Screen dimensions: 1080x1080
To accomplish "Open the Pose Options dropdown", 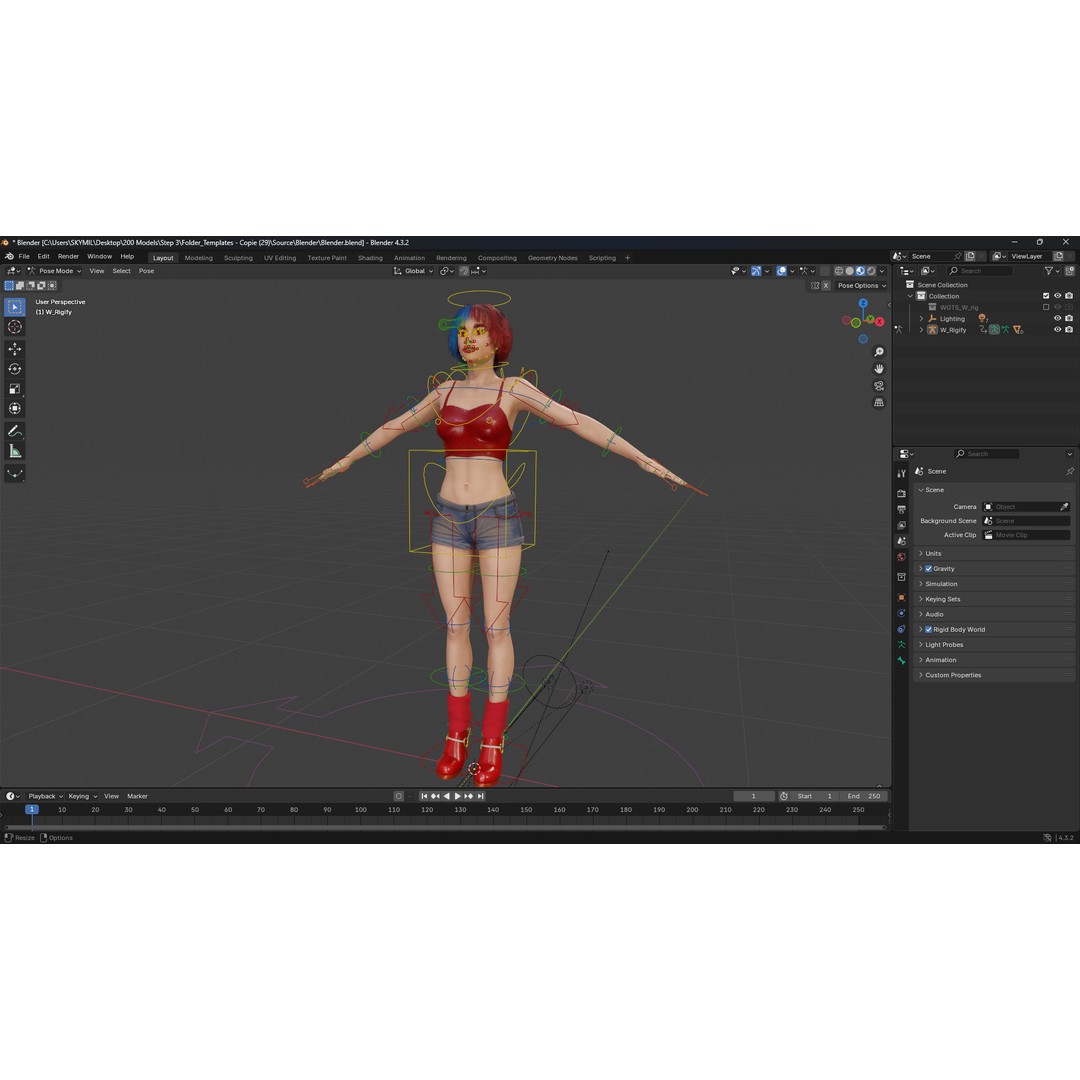I will point(862,286).
